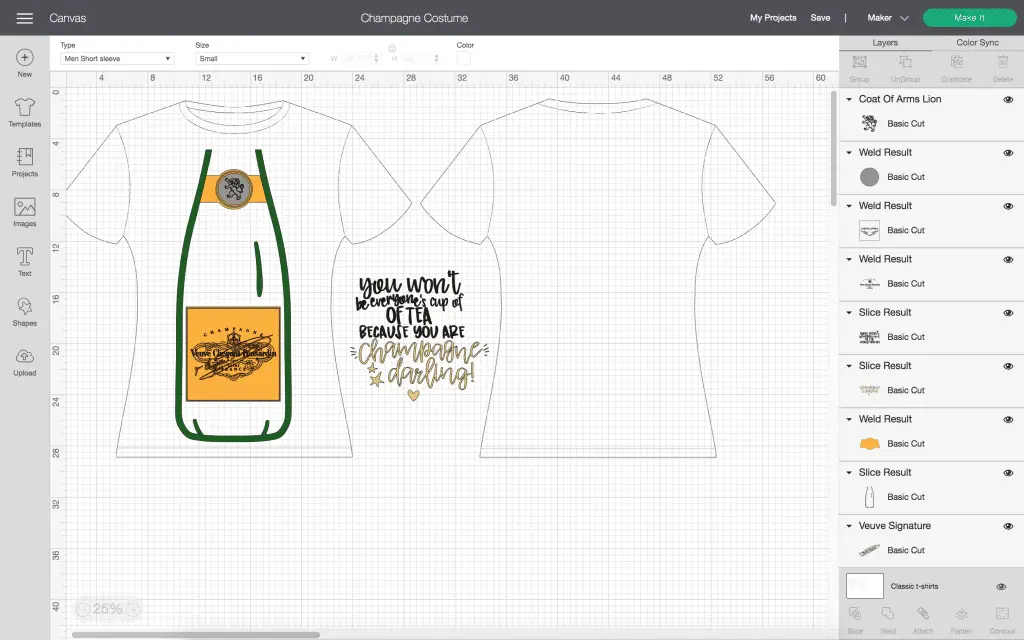Image resolution: width=1024 pixels, height=640 pixels.
Task: Apply the Slice tool
Action: (x=855, y=620)
